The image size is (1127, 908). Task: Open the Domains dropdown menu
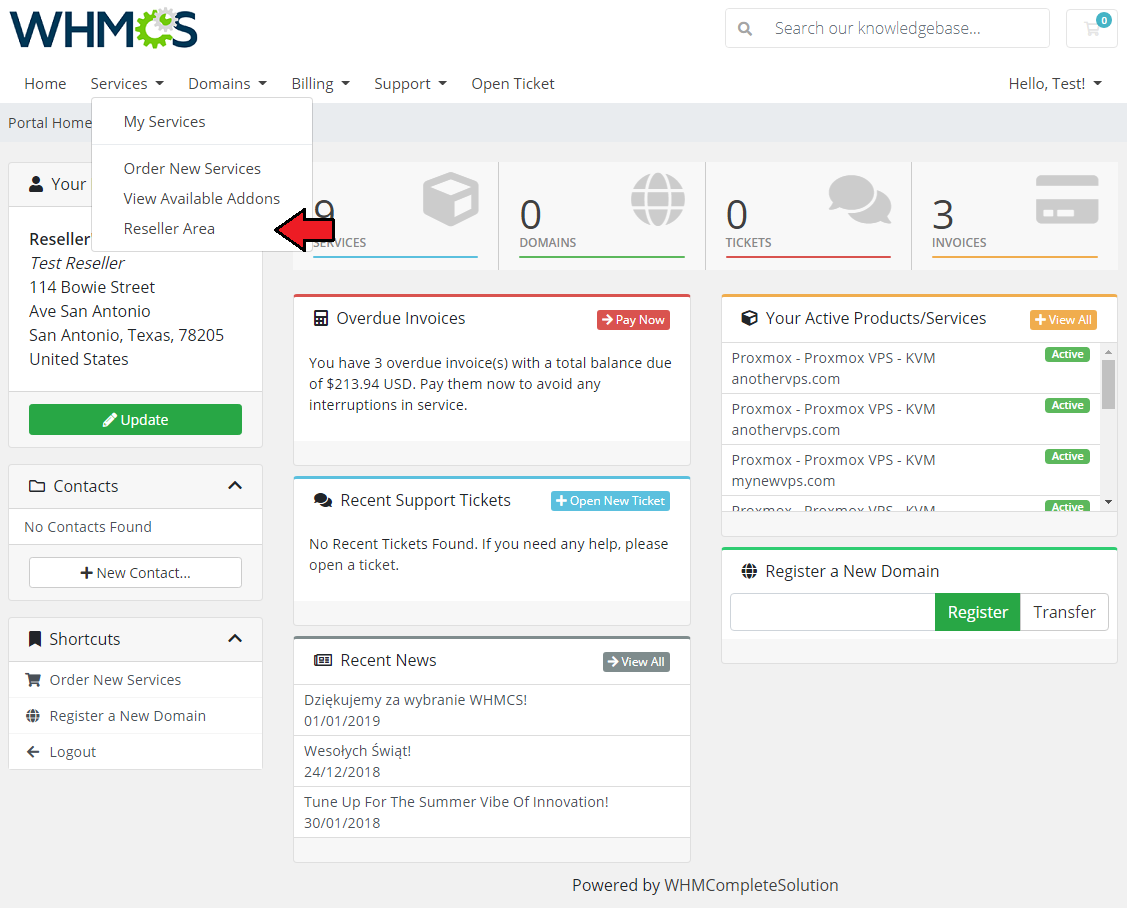coord(227,83)
